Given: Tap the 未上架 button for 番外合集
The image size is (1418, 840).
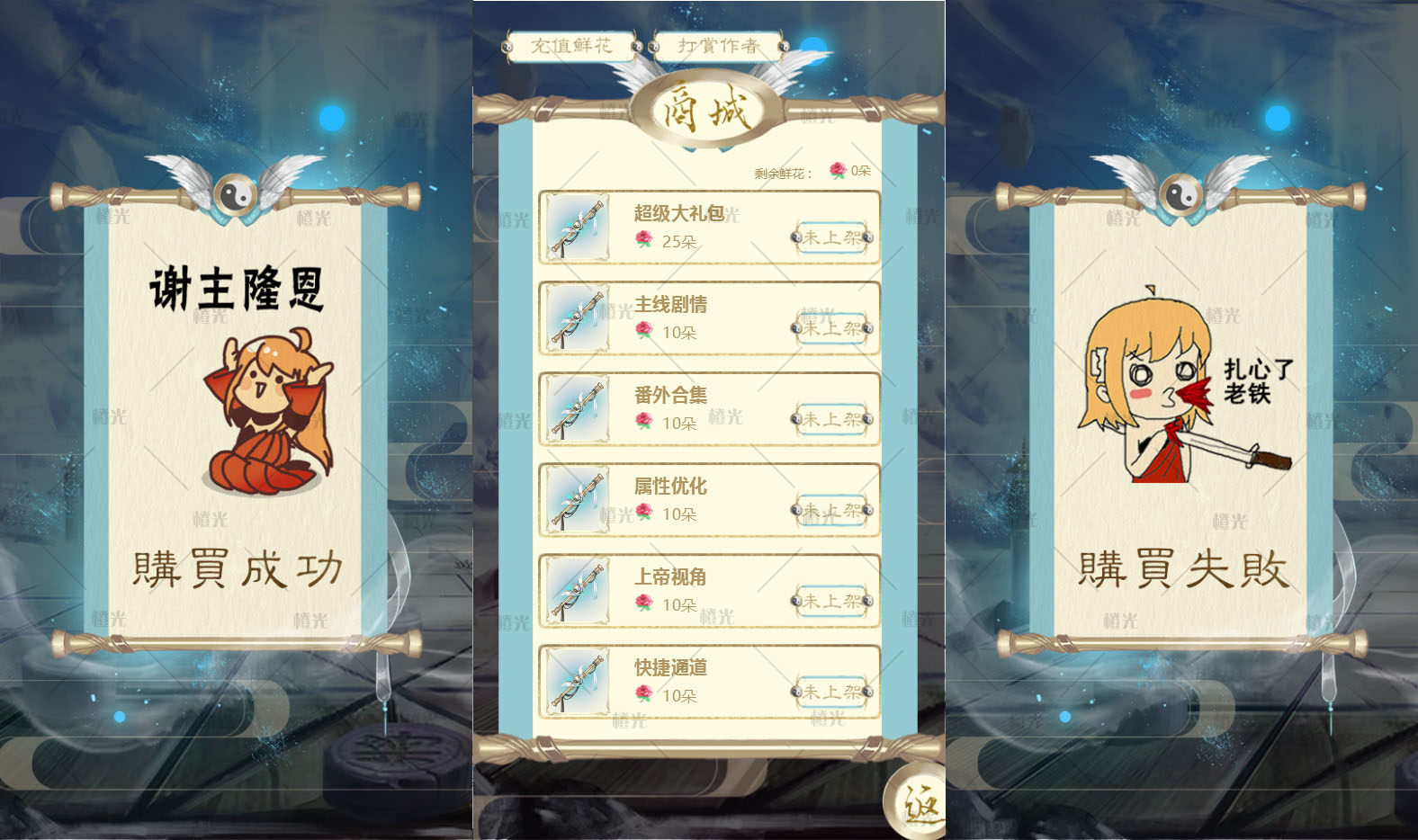Looking at the screenshot, I should (x=832, y=419).
